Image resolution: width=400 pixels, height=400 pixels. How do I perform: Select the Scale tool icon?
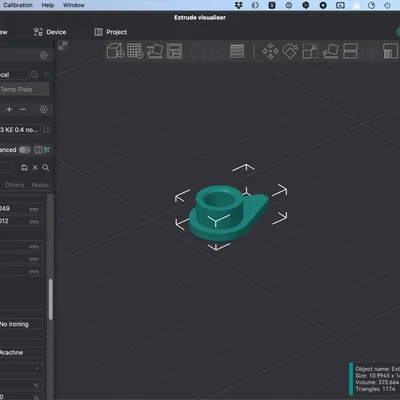pyautogui.click(x=310, y=51)
